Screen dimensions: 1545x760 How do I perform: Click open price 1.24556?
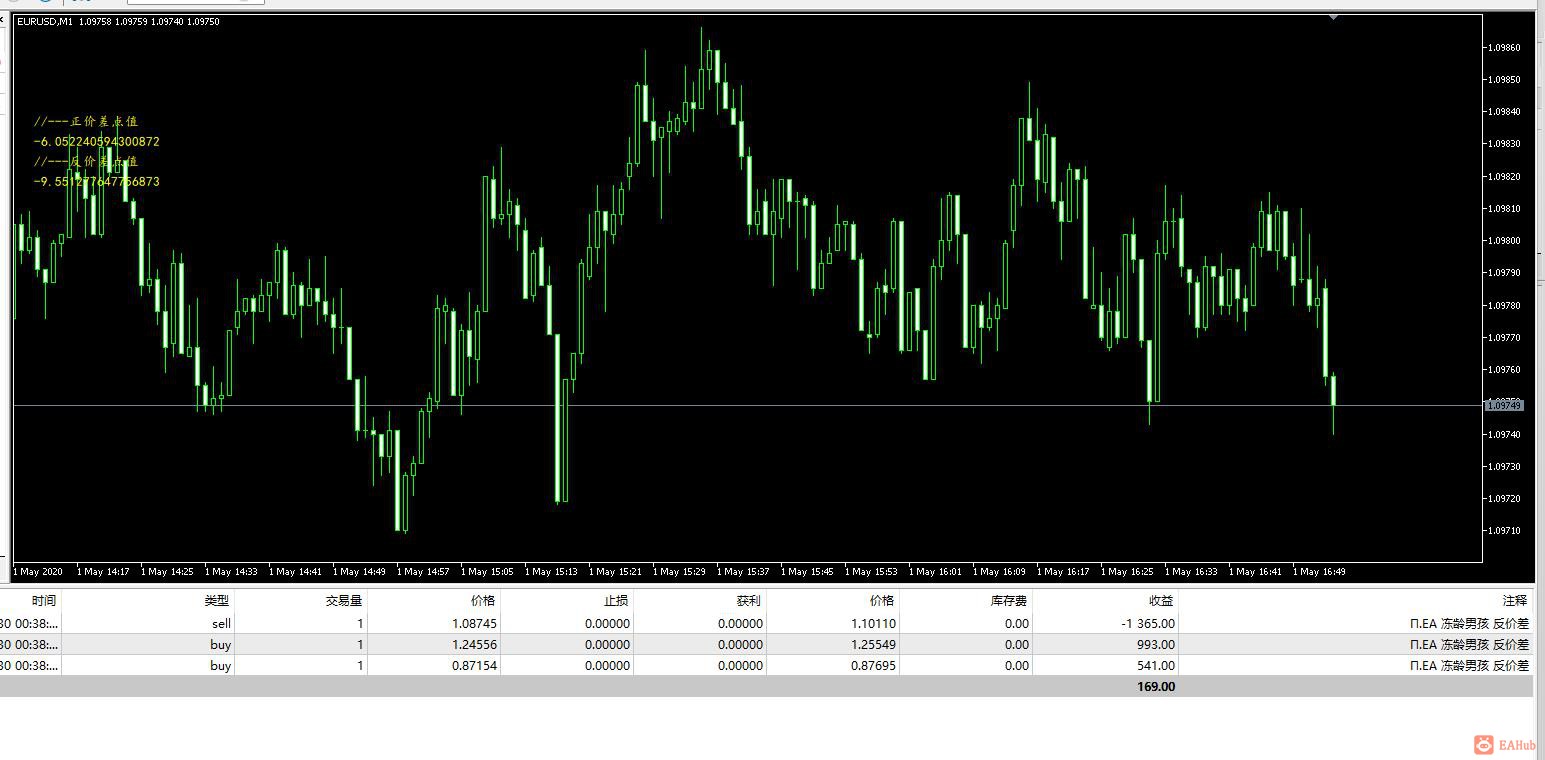pos(476,644)
